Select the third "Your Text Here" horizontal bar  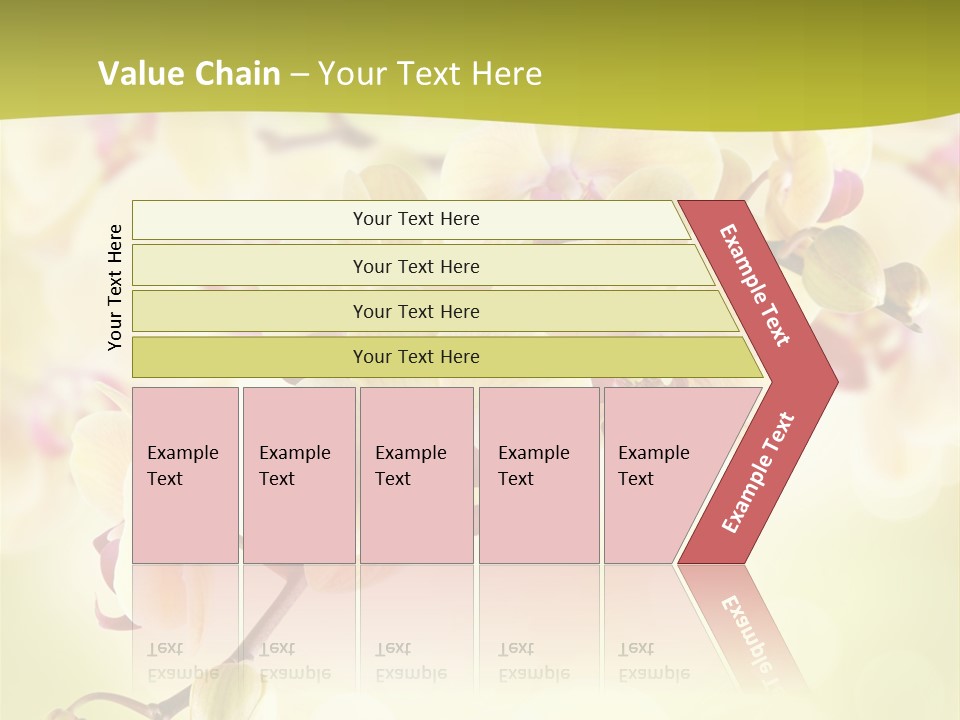416,311
